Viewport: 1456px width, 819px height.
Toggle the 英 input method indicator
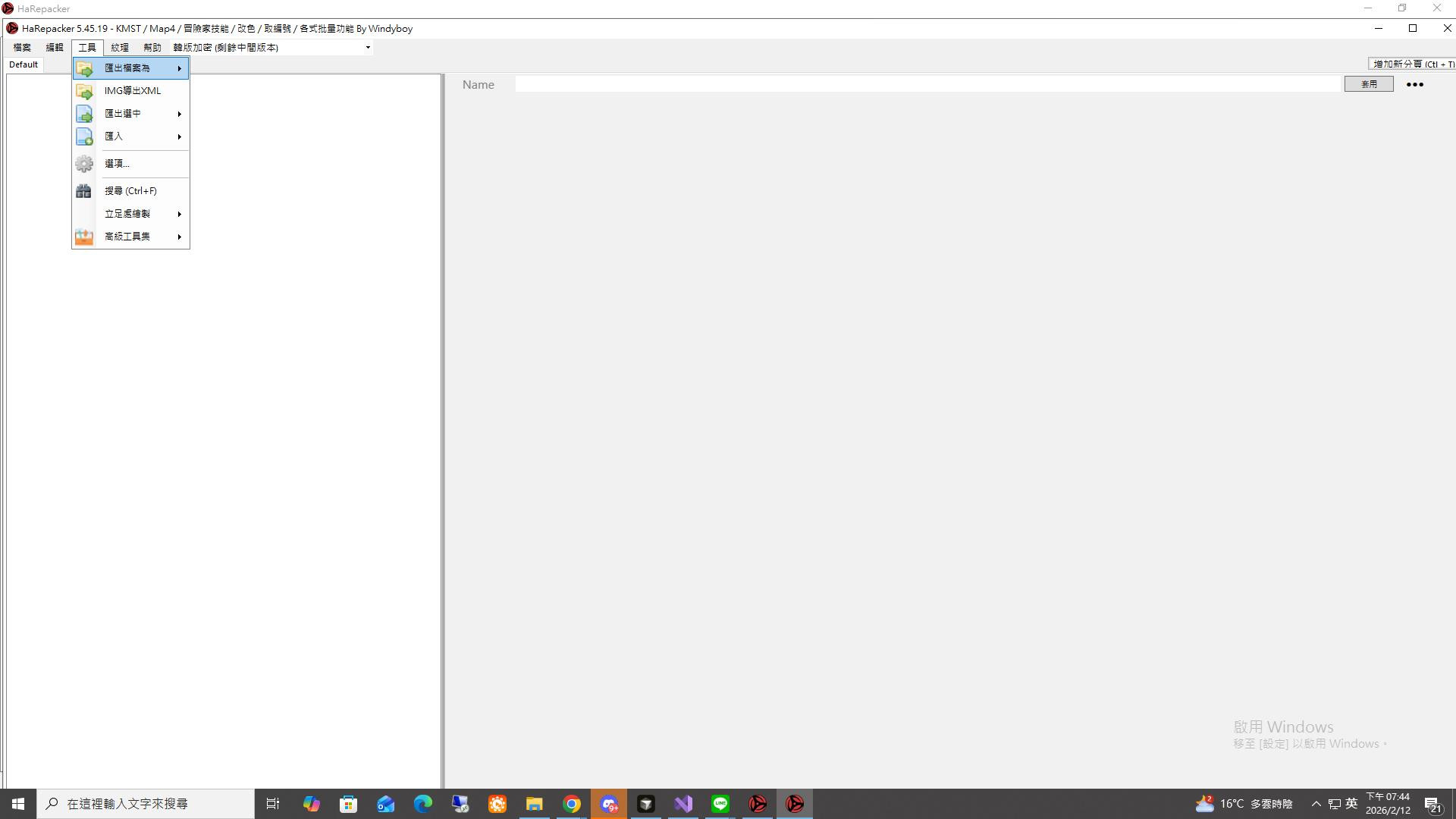pyautogui.click(x=1351, y=804)
